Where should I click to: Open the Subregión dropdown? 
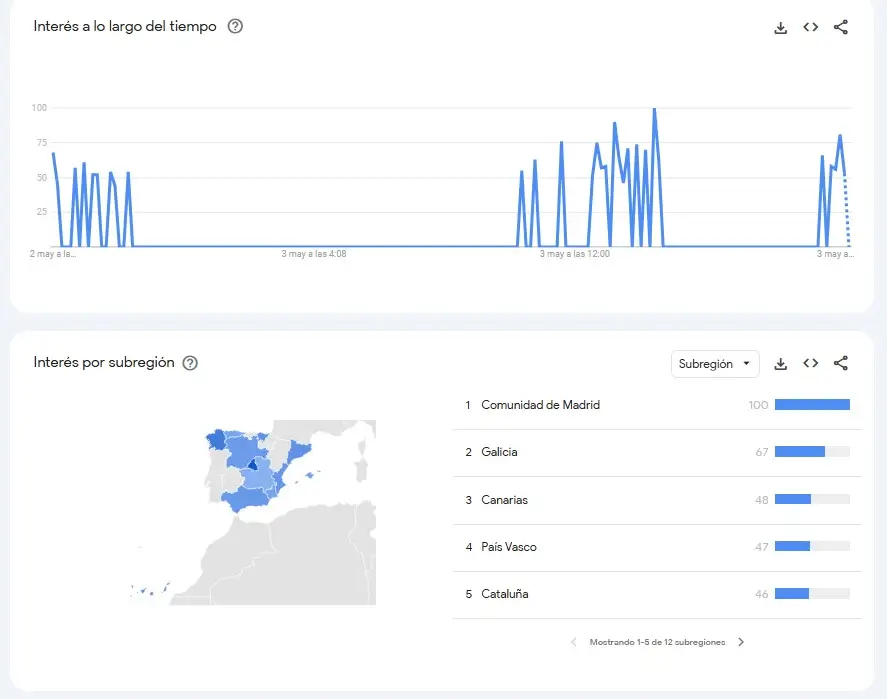(714, 364)
